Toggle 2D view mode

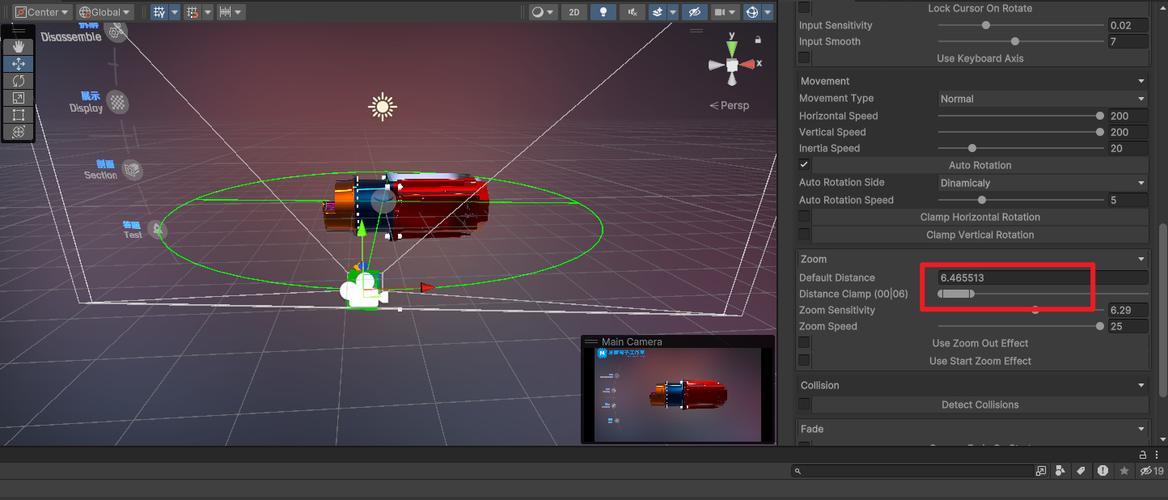(573, 12)
